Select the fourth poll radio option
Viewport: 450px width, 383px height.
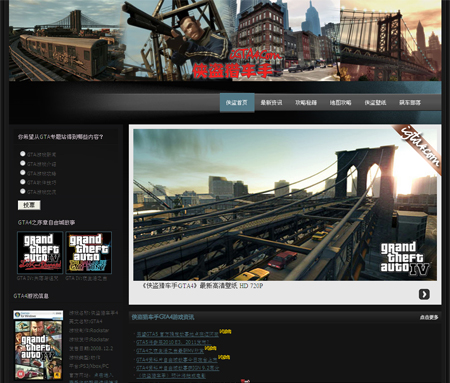pos(23,182)
